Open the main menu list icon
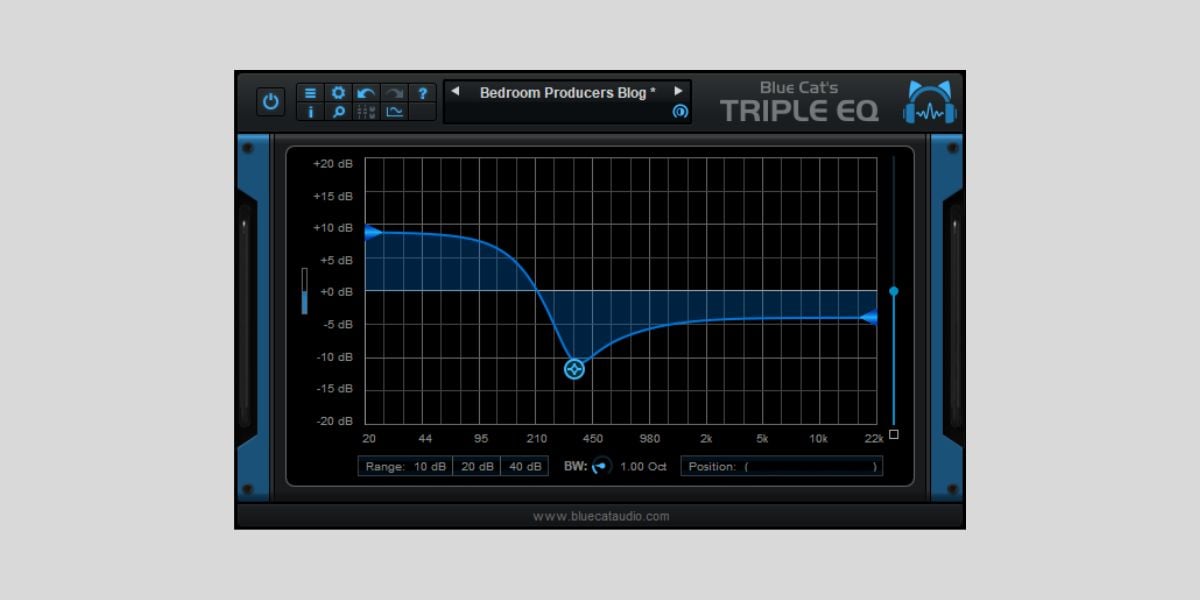 click(310, 93)
